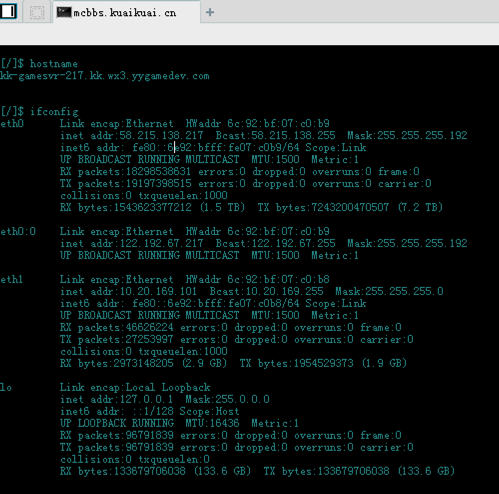Click the eth0 (7.2 TB) TX bytes text
This screenshot has height=494, width=499.
pos(420,207)
